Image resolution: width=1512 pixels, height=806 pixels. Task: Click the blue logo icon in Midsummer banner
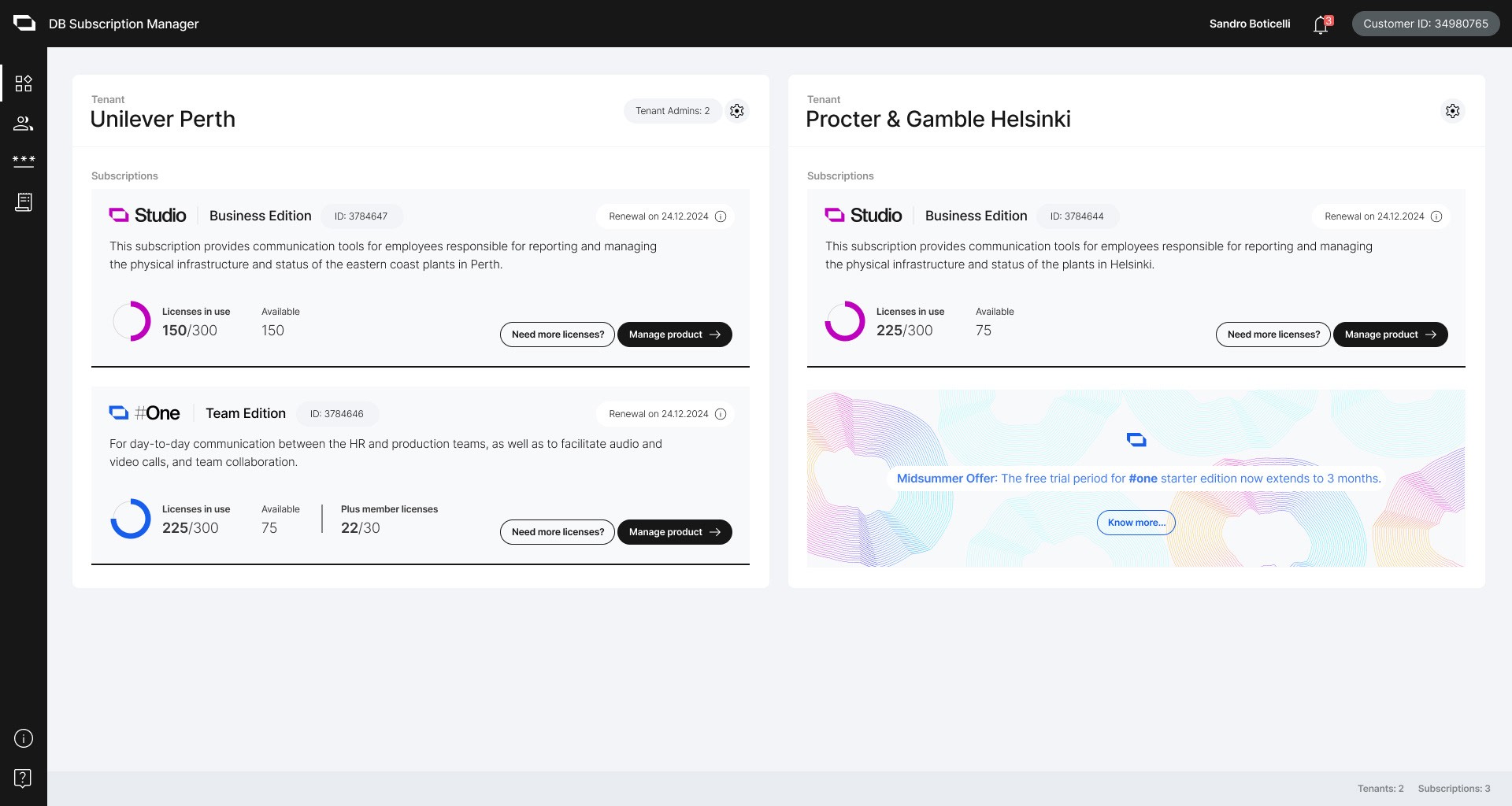coord(1136,439)
